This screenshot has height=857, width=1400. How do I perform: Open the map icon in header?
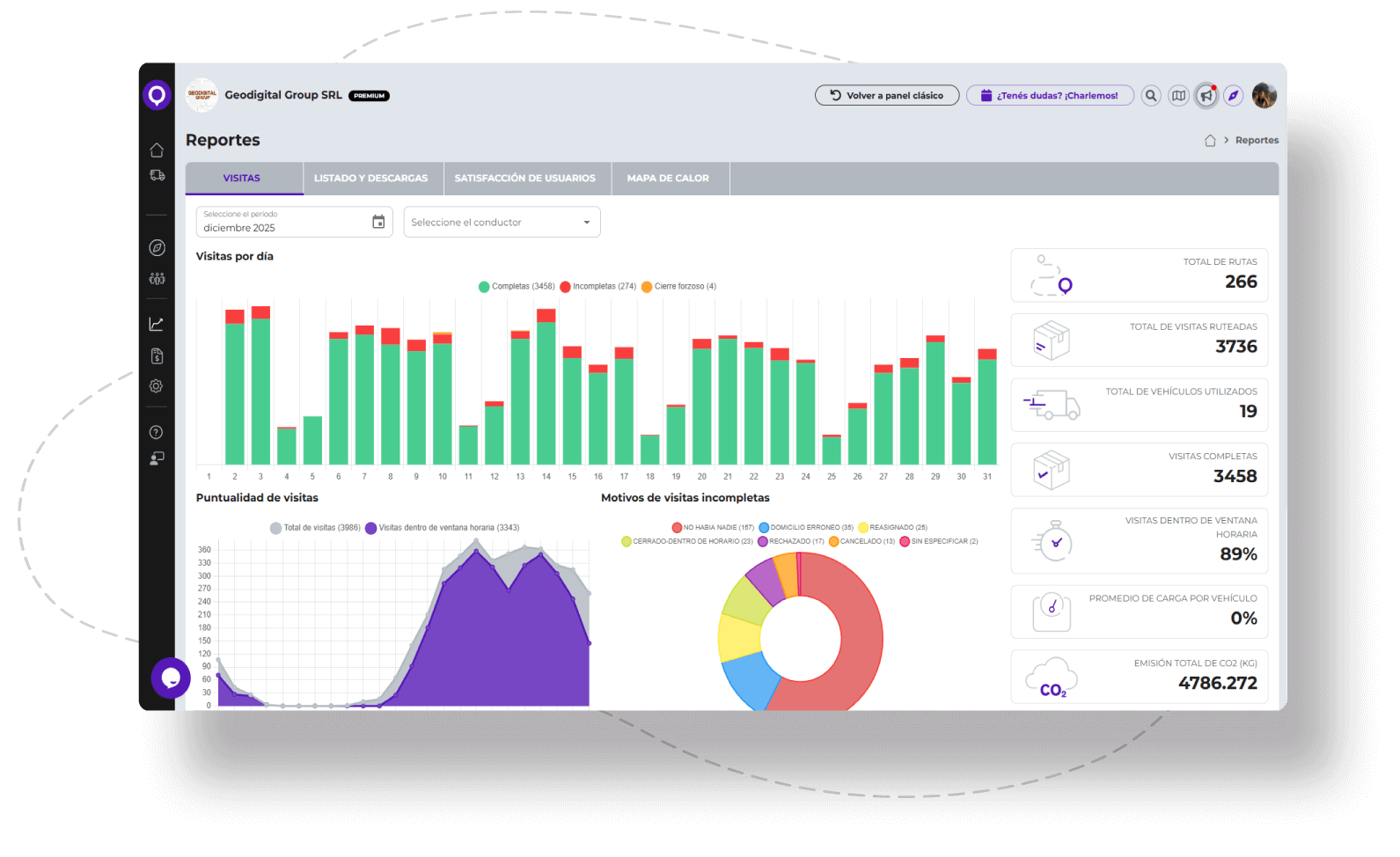click(x=1178, y=96)
